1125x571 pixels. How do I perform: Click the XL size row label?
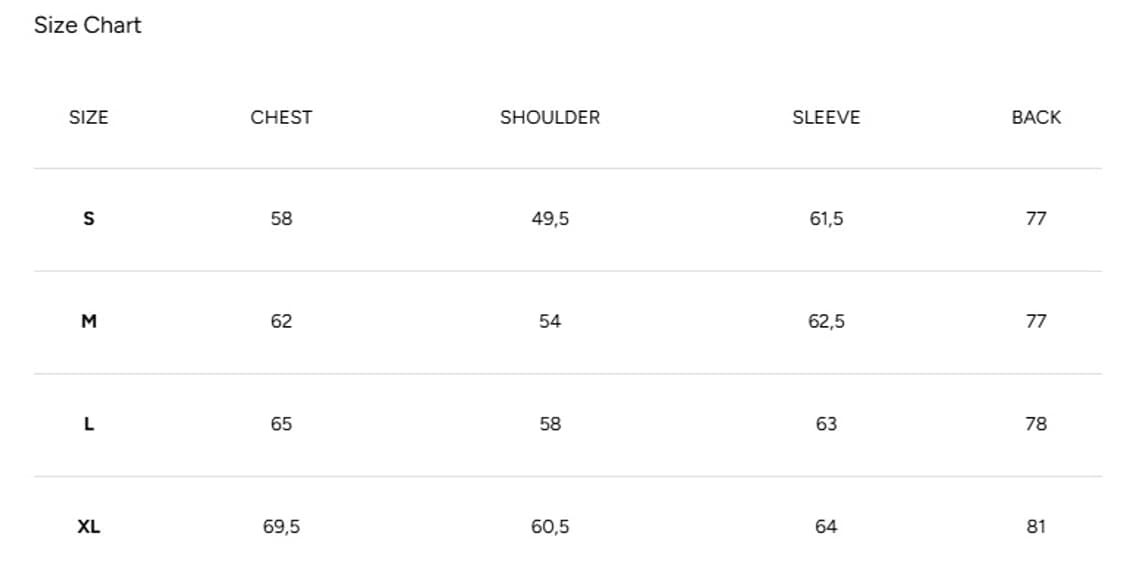(x=88, y=527)
